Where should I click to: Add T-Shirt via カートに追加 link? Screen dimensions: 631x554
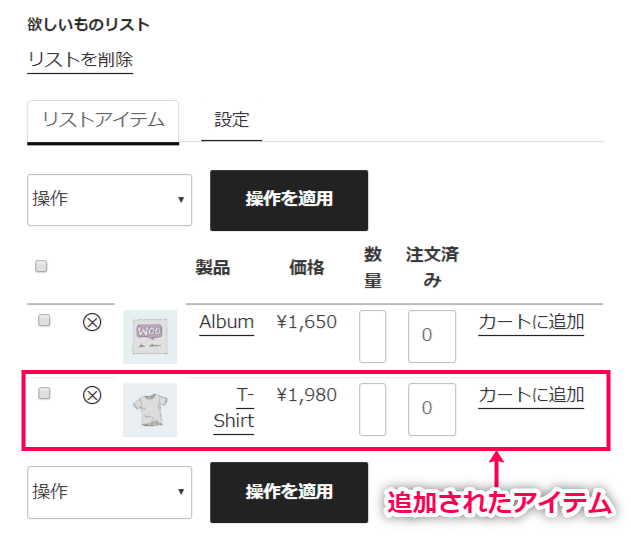point(531,395)
